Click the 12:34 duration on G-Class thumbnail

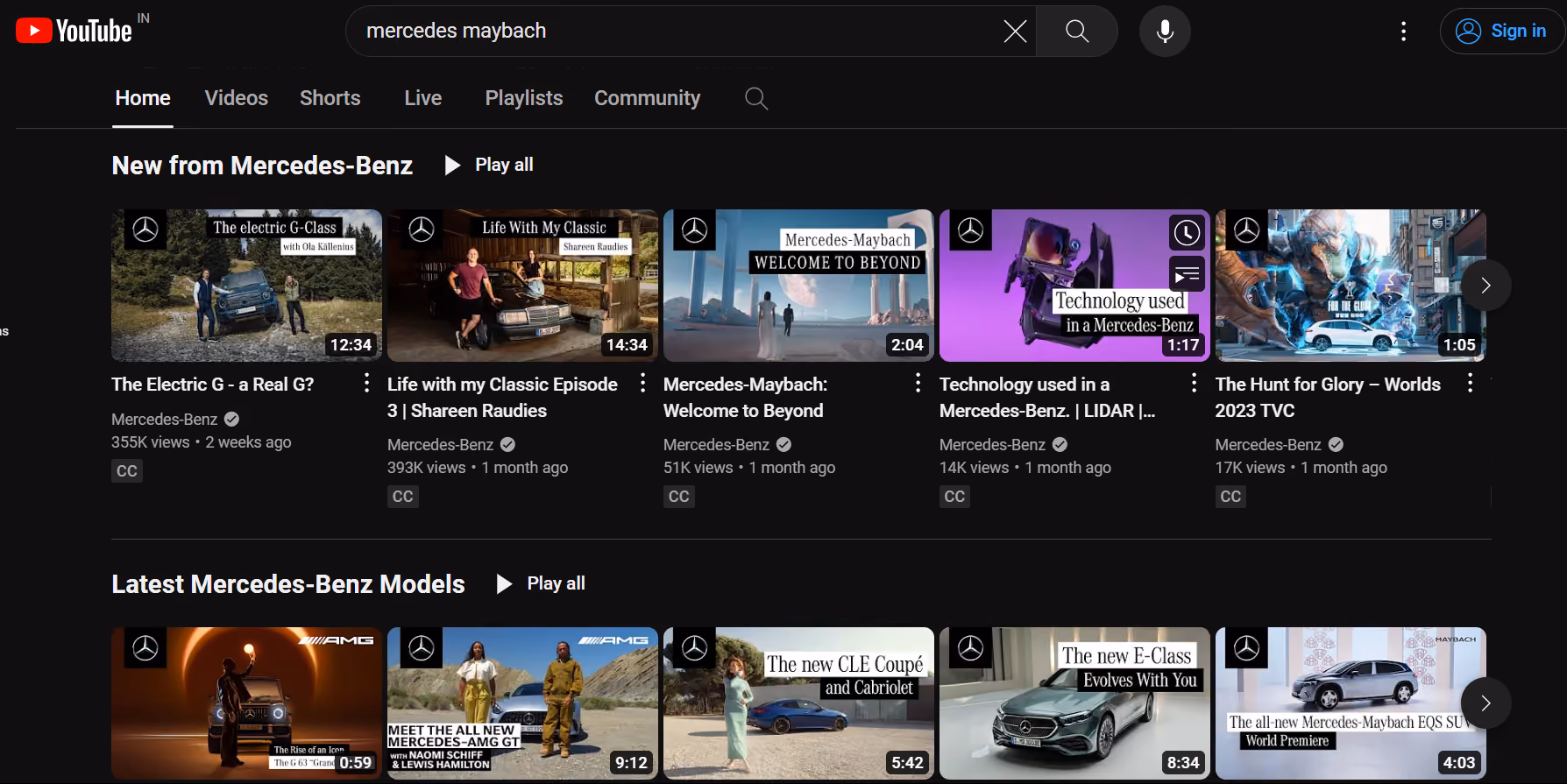coord(351,345)
